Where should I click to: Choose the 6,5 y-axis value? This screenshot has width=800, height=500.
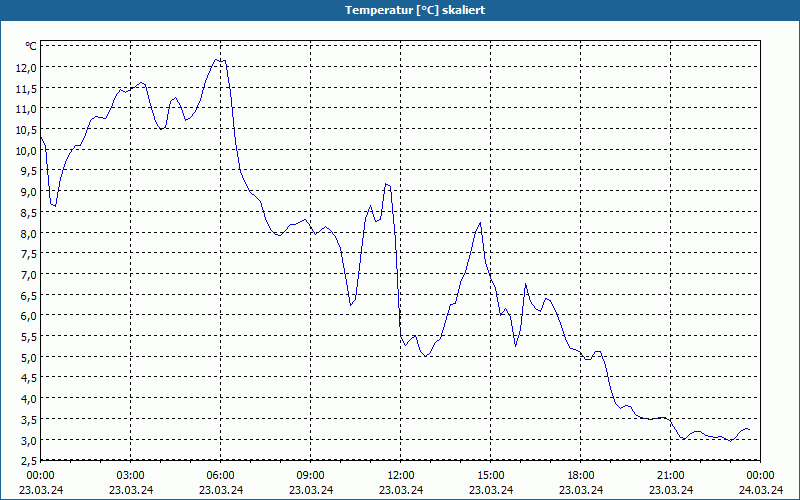(x=31, y=295)
